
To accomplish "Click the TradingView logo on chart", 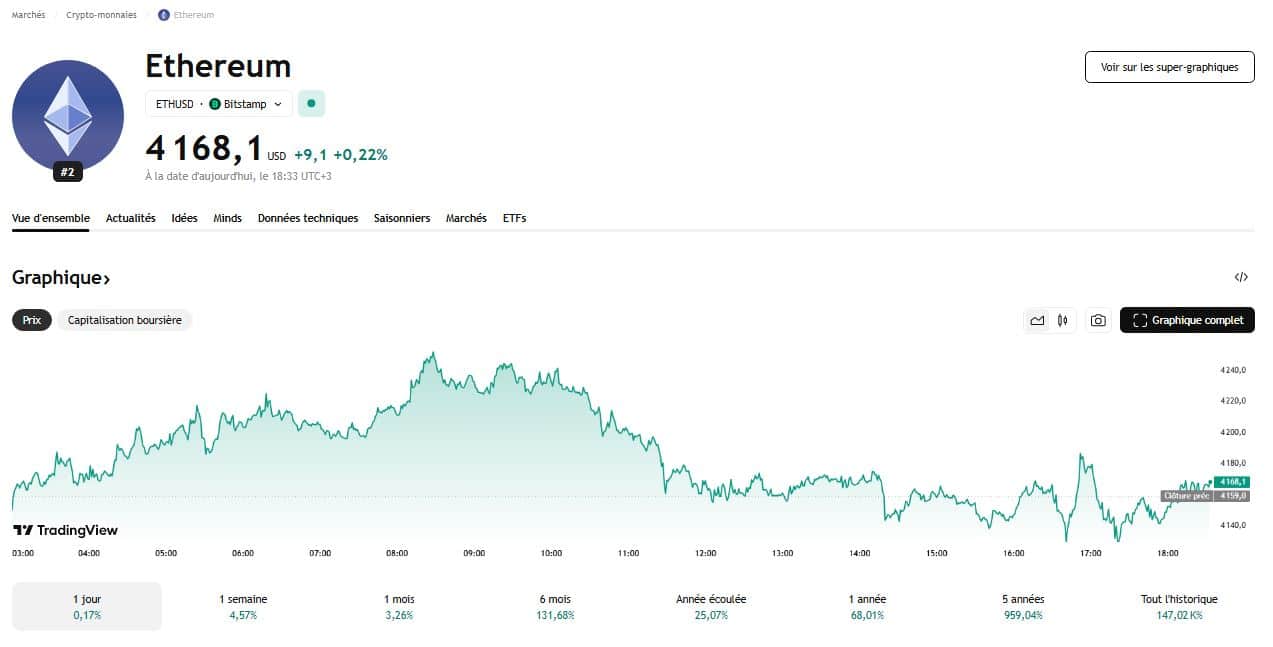I will click(x=65, y=530).
